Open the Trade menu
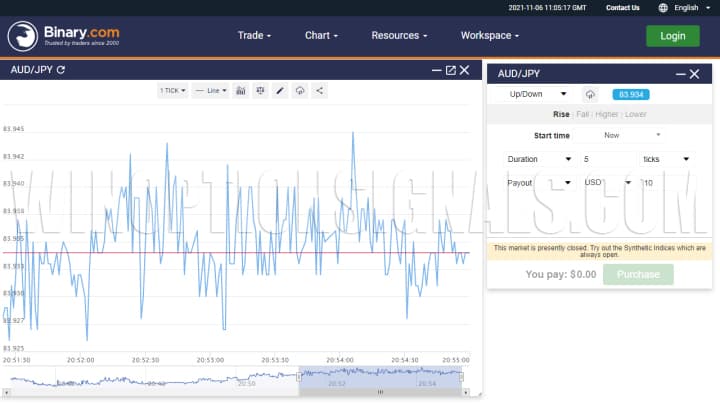This screenshot has width=720, height=405. click(254, 35)
